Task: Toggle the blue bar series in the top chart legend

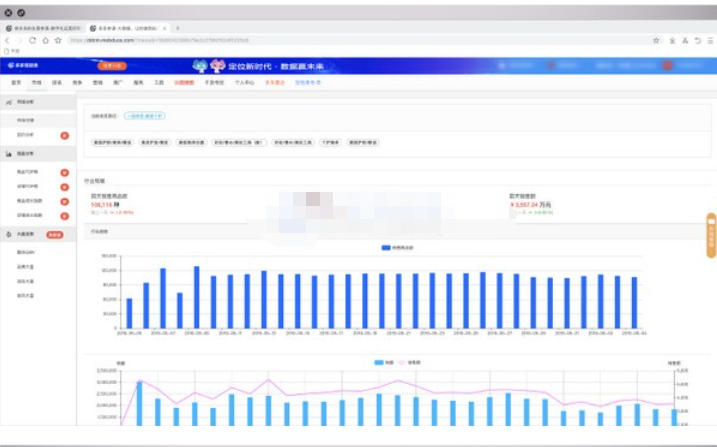Action: [400, 246]
